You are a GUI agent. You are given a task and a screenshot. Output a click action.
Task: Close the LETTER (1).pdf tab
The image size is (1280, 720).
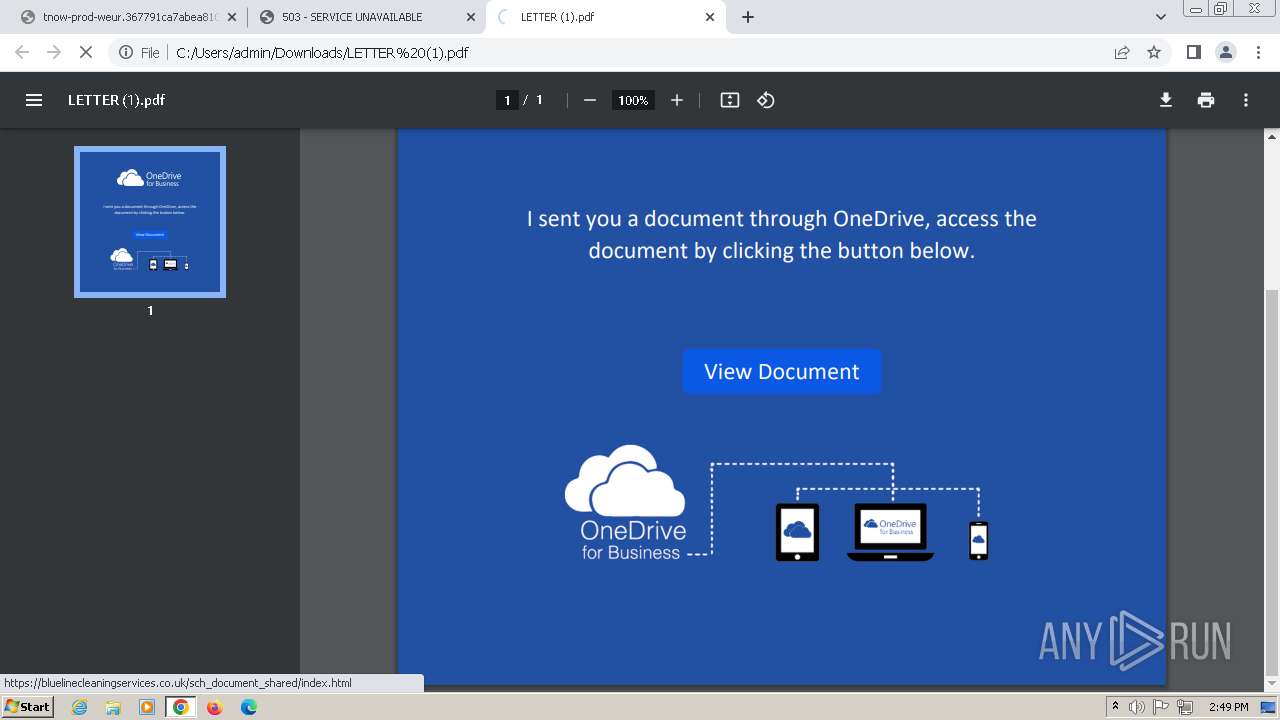710,17
